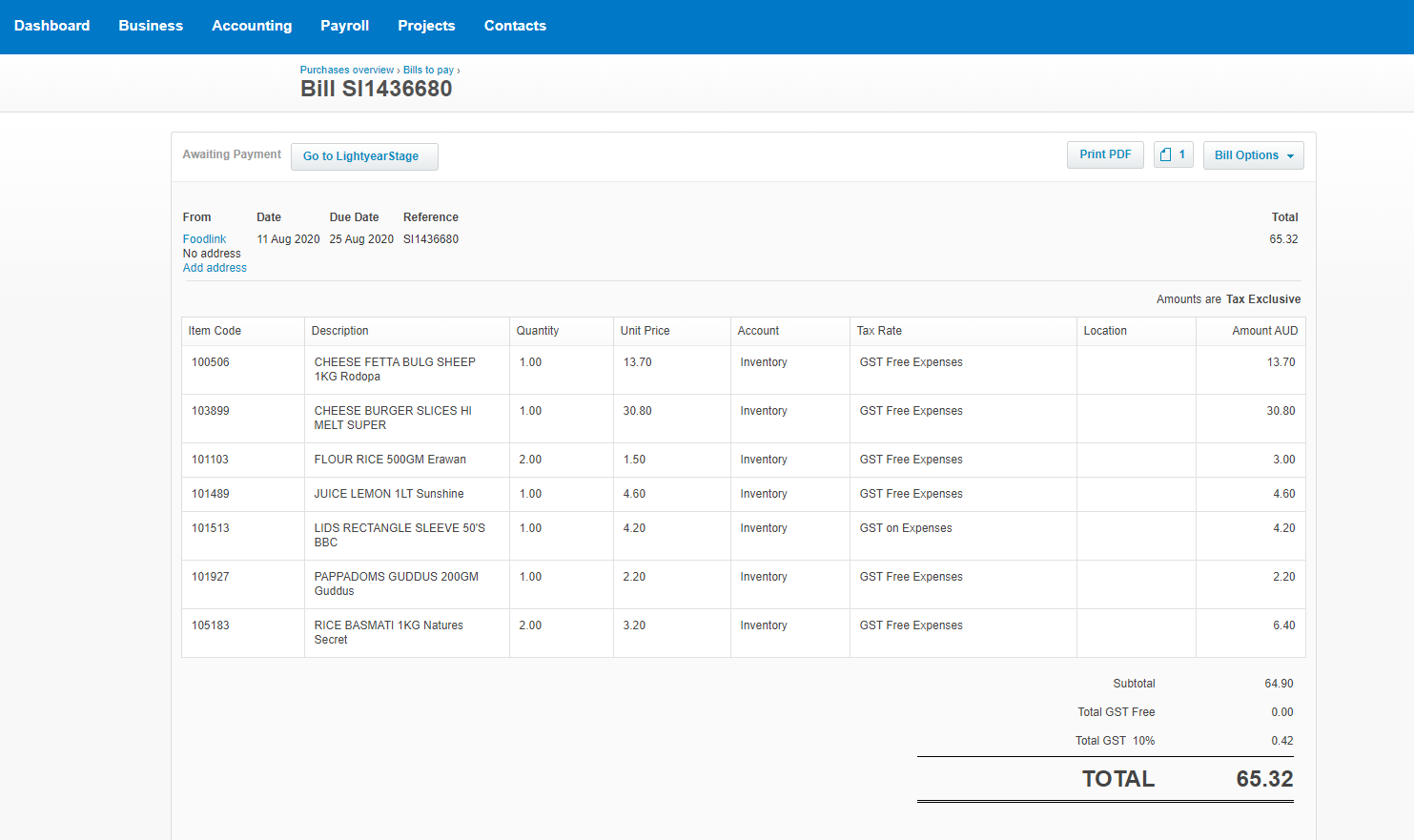Click the Total GST 10% amount 0.42
This screenshot has width=1414, height=840.
tap(1282, 741)
